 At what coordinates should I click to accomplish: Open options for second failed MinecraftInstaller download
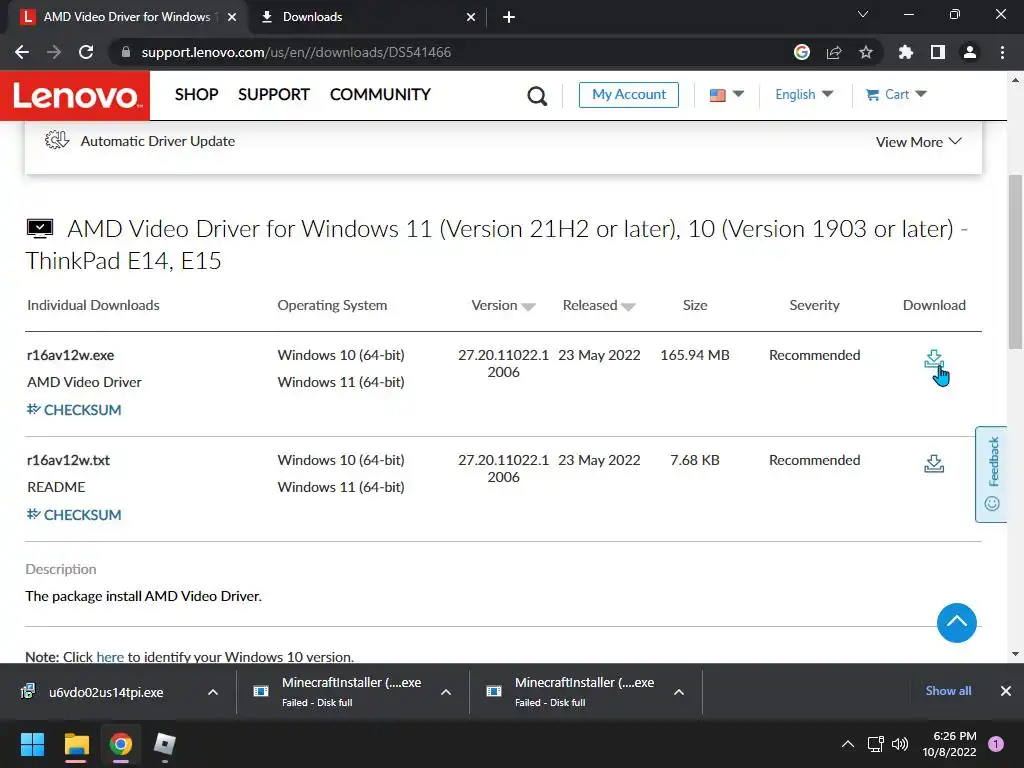click(x=679, y=692)
